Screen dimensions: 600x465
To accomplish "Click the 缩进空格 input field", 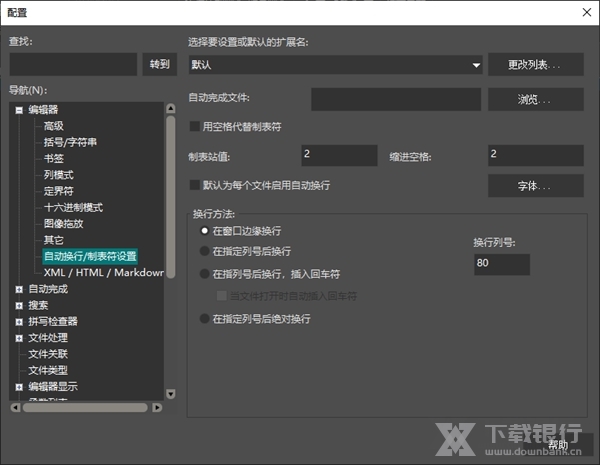I will pos(535,155).
